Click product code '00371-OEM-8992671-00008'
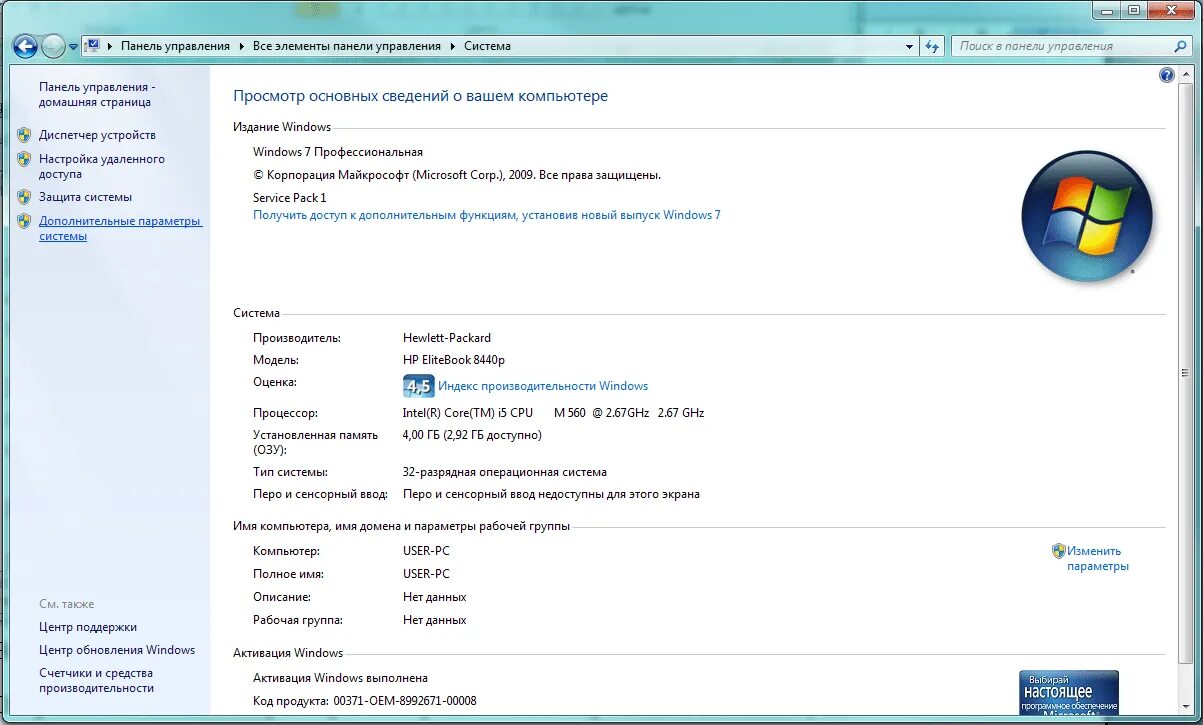Viewport: 1203px width, 725px height. pos(405,701)
